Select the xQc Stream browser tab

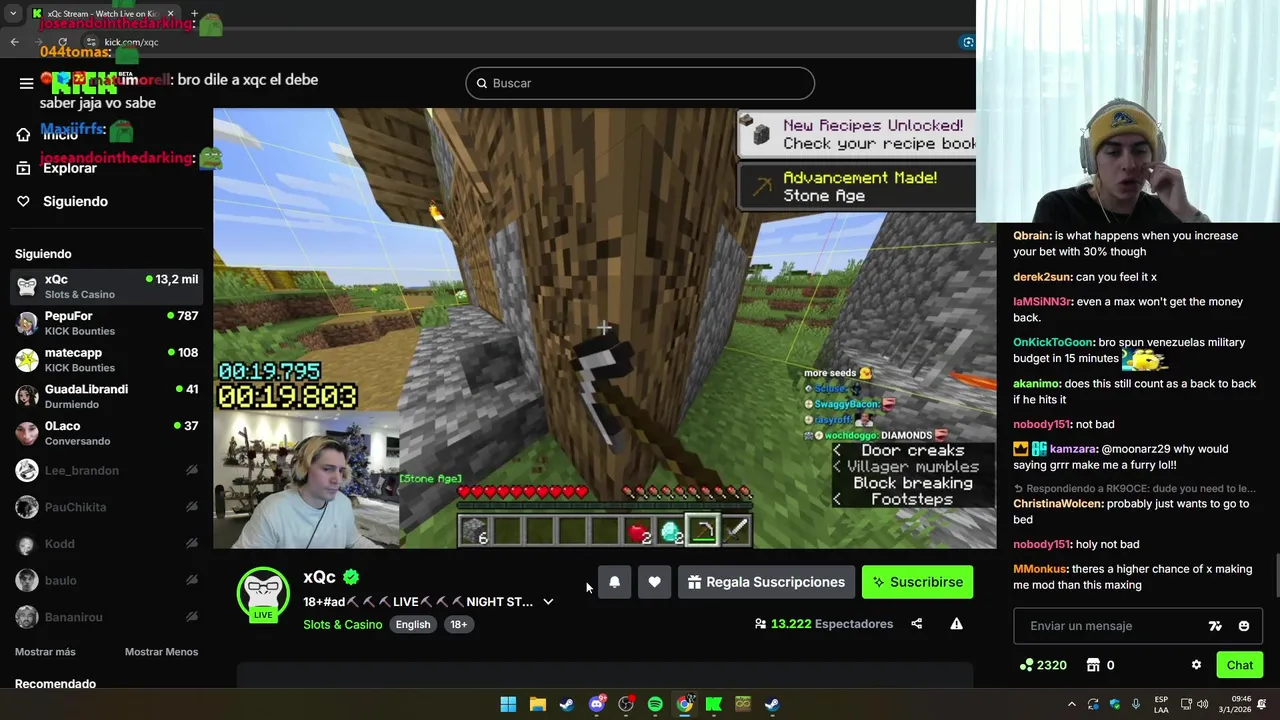click(x=103, y=14)
